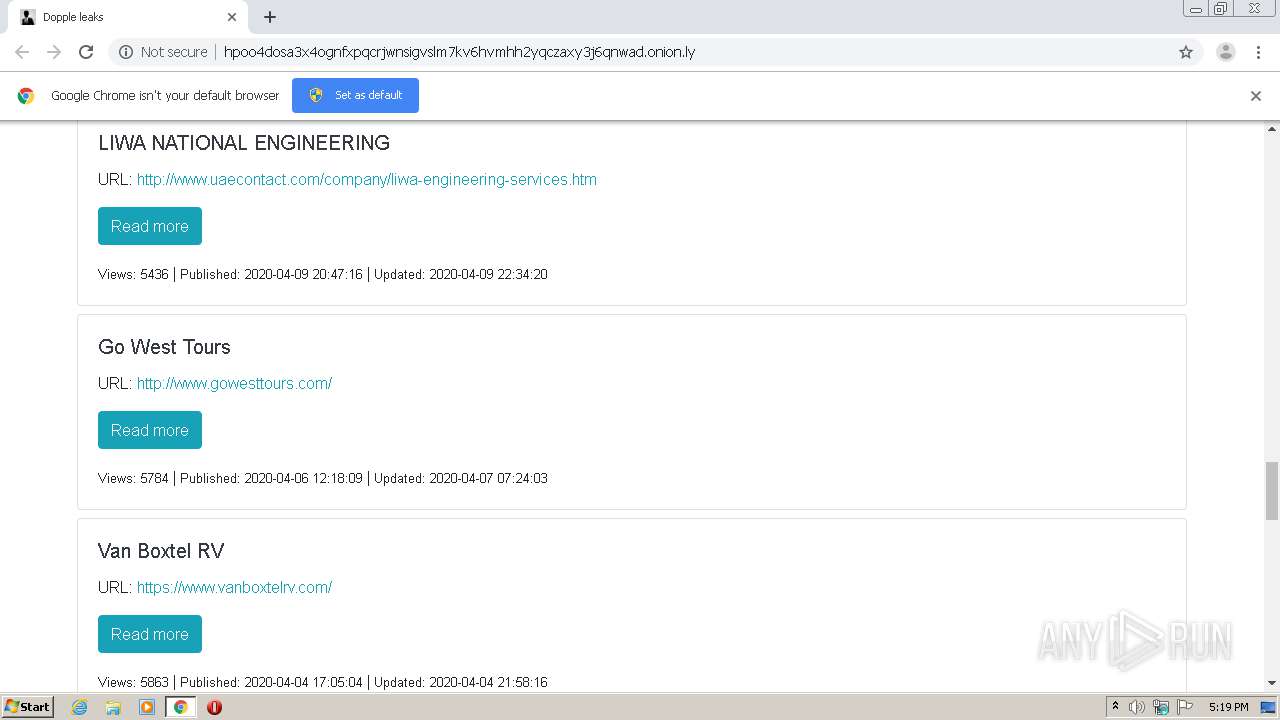Select the Go West Tours heading

pyautogui.click(x=164, y=347)
